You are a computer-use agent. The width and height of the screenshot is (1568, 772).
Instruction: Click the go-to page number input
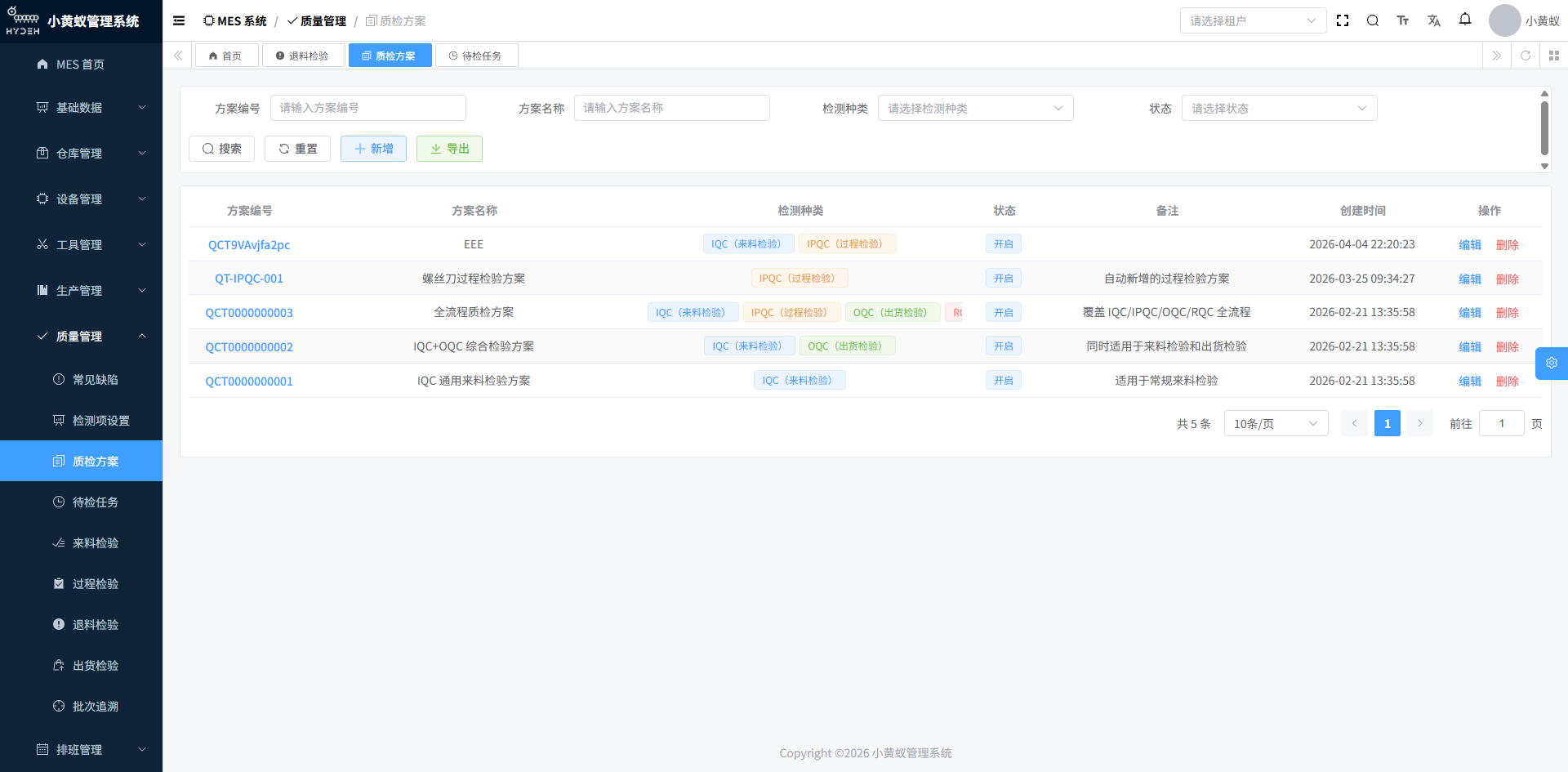pyautogui.click(x=1501, y=423)
